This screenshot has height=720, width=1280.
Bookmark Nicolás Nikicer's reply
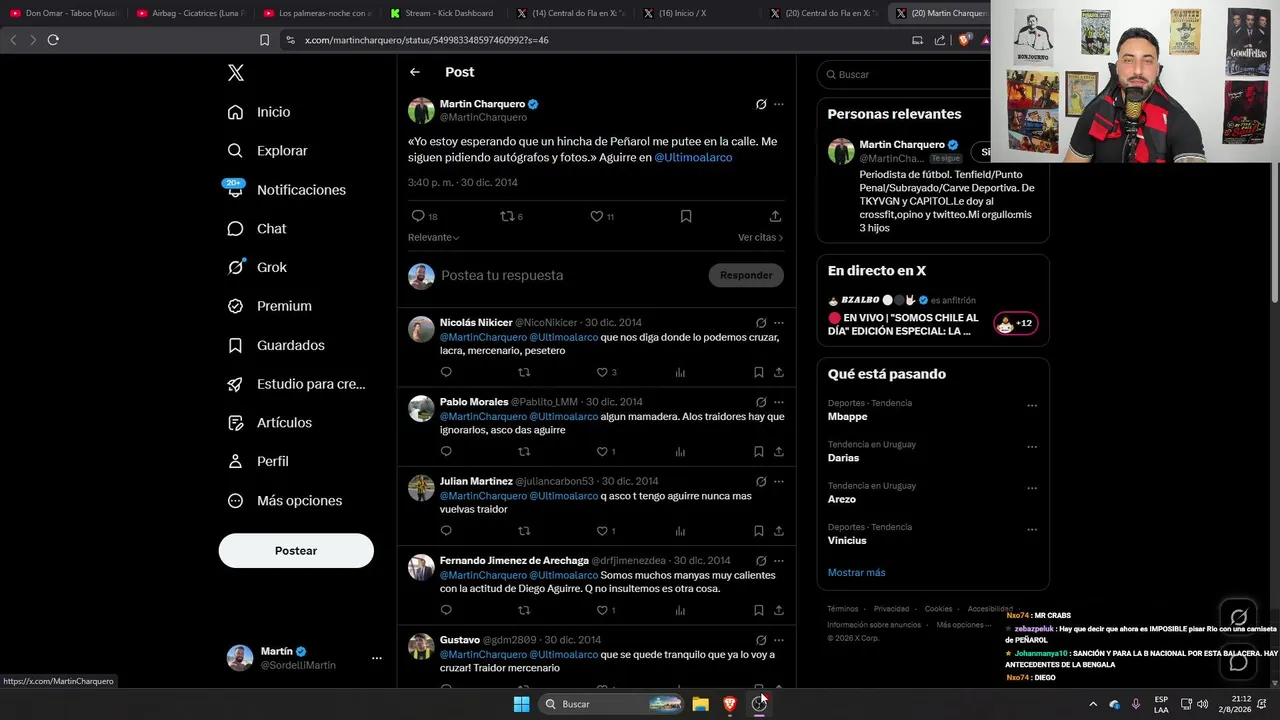759,372
